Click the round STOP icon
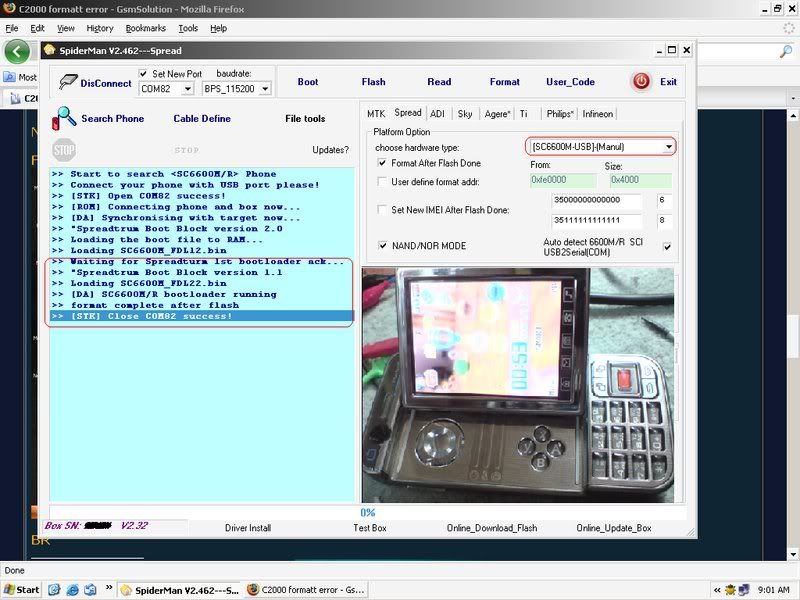800x600 pixels. pos(64,150)
